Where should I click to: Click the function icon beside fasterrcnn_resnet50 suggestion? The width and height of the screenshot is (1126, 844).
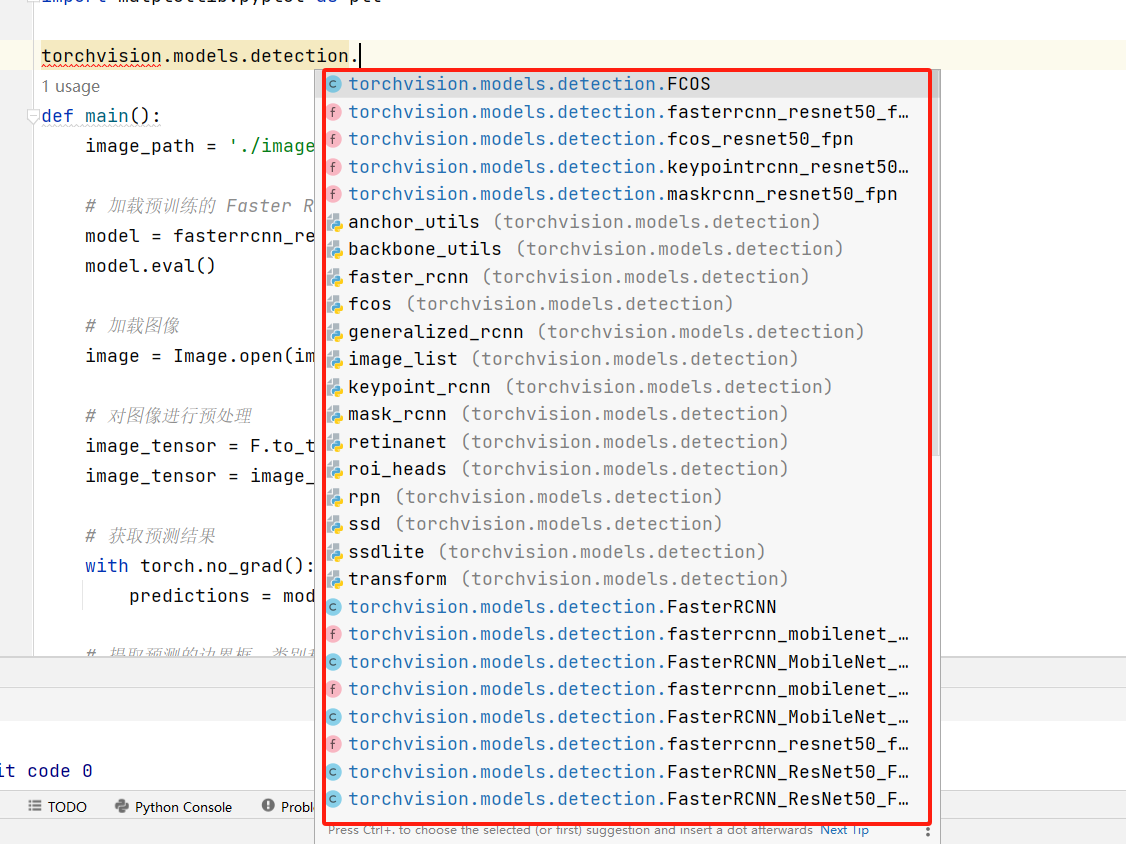pyautogui.click(x=333, y=111)
